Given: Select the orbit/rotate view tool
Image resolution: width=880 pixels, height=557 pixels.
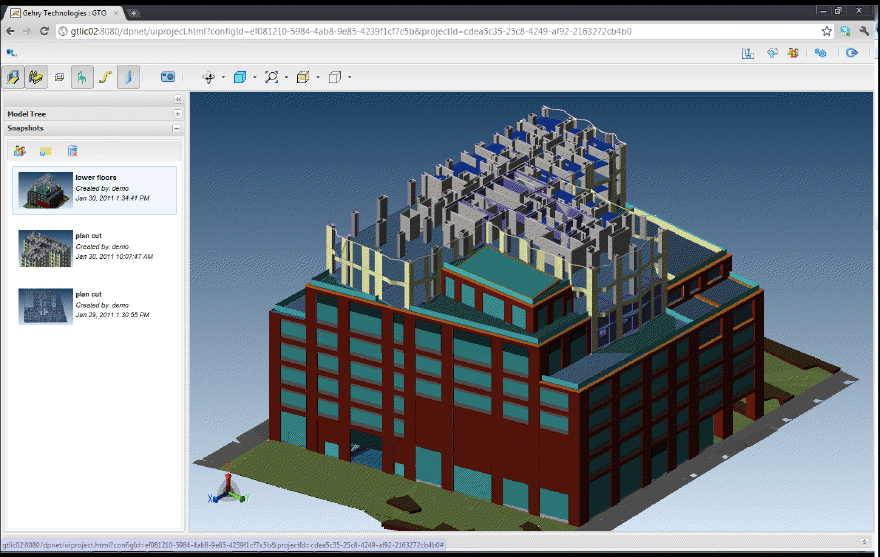Looking at the screenshot, I should click(208, 77).
